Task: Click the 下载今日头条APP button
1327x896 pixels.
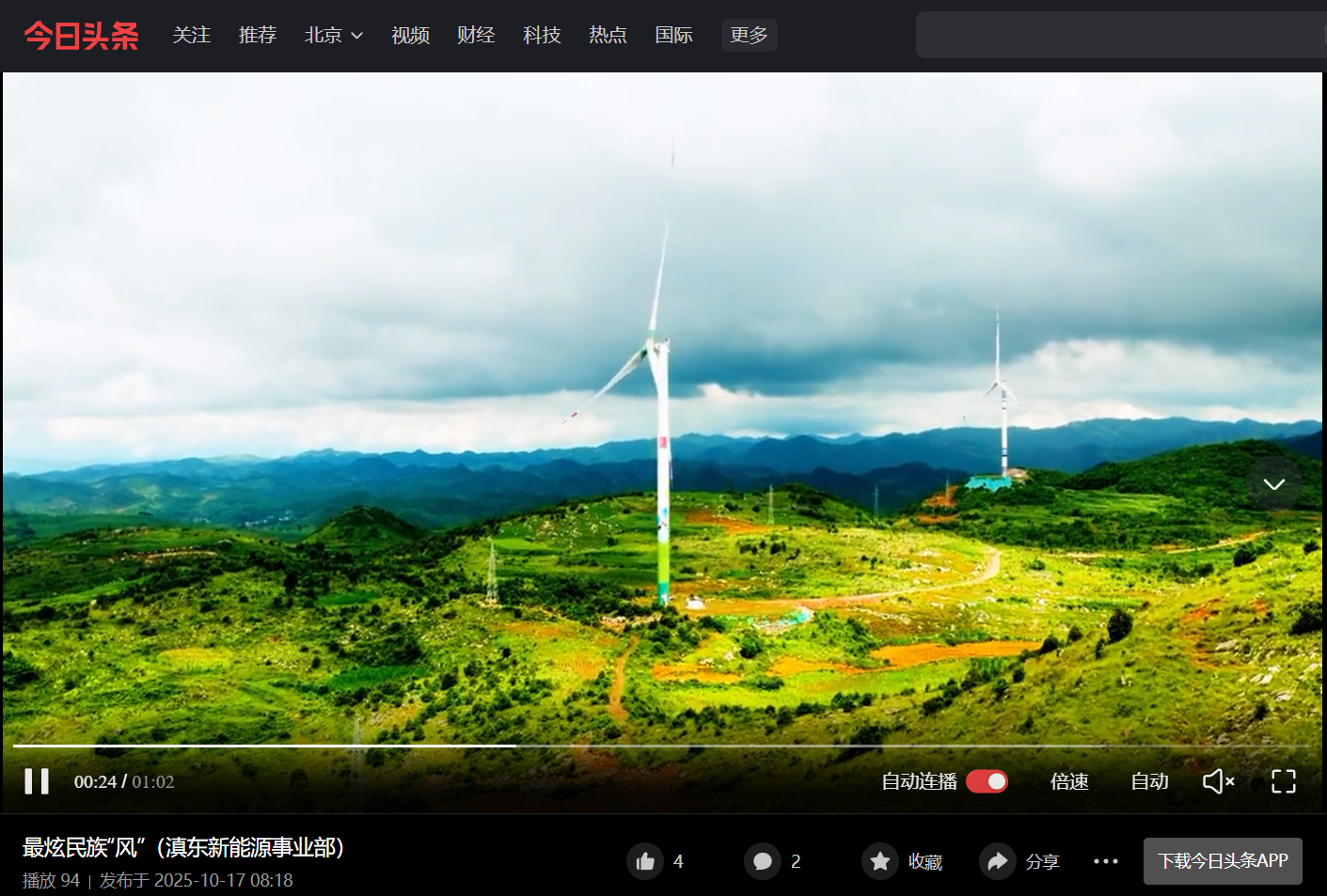Action: pyautogui.click(x=1223, y=861)
